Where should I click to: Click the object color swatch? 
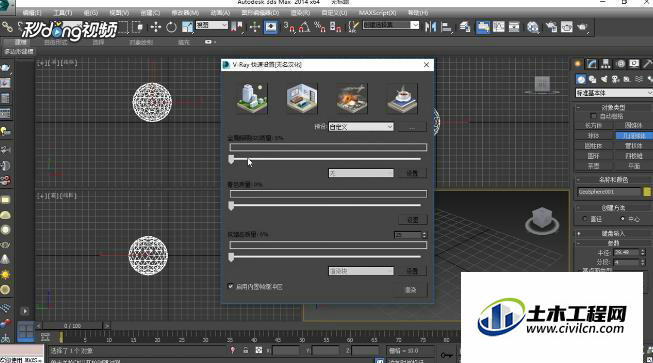click(647, 192)
